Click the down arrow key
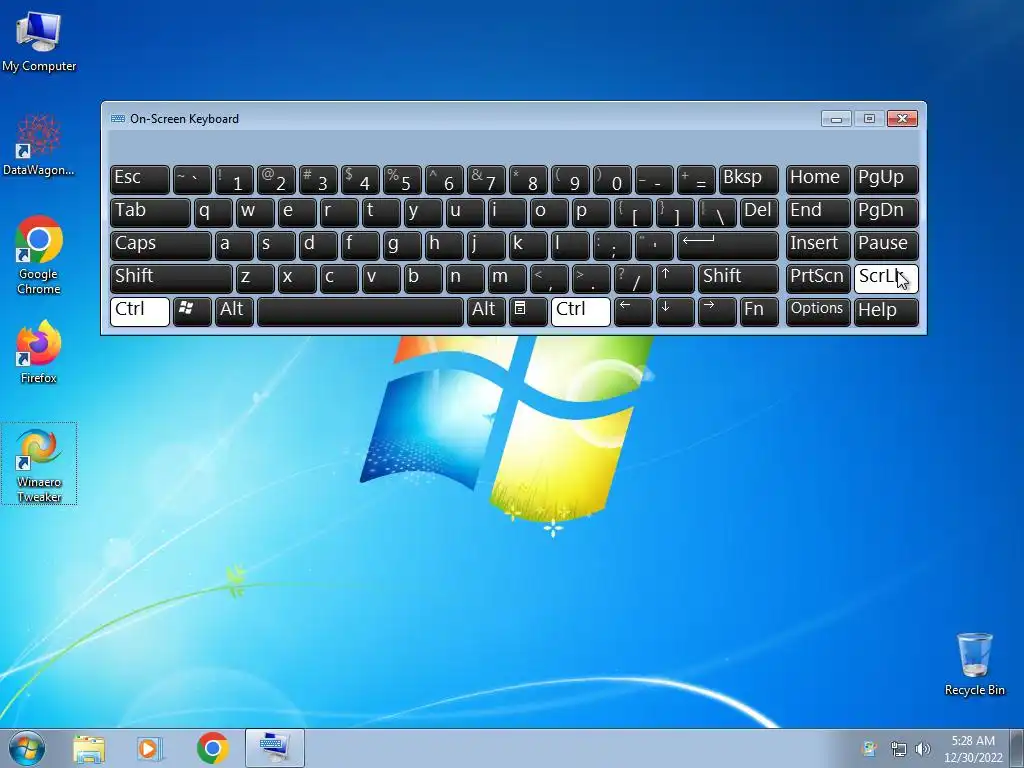The width and height of the screenshot is (1024, 768). coord(675,311)
